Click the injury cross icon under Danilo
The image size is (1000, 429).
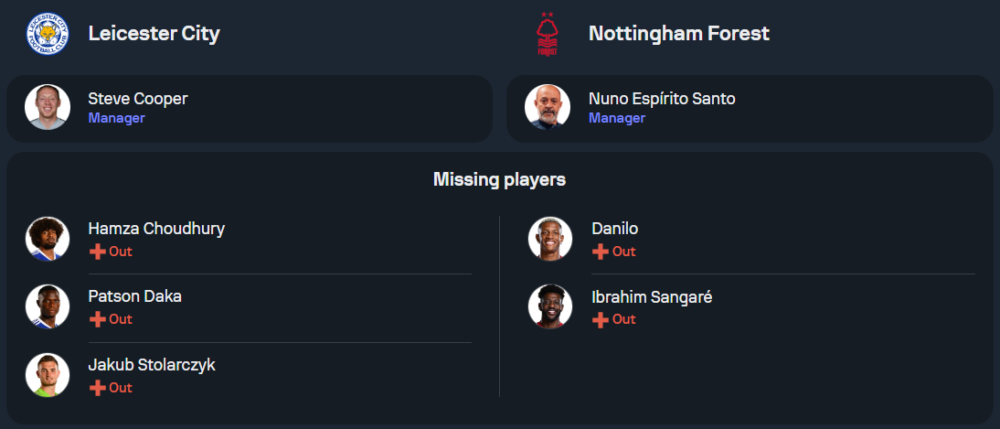tap(600, 252)
